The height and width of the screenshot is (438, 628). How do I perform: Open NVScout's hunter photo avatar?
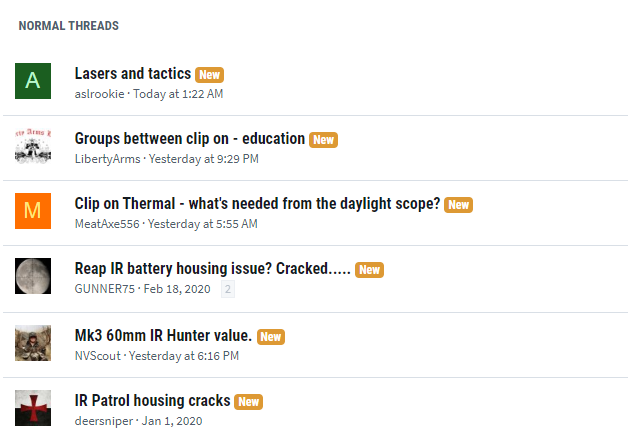tap(33, 343)
